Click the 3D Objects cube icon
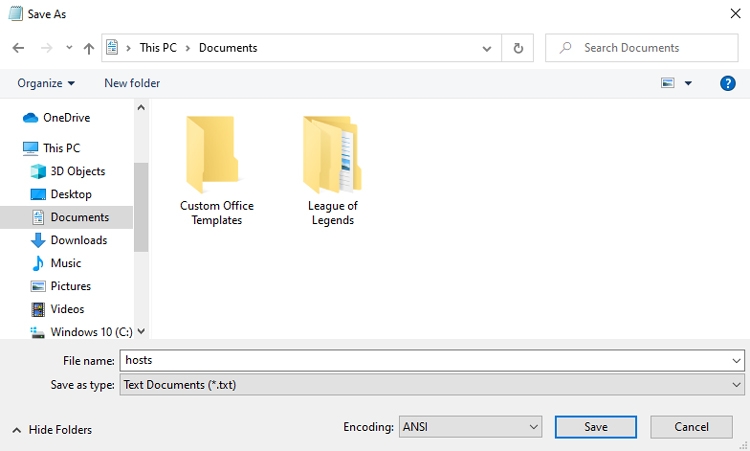The width and height of the screenshot is (750, 451). [38, 171]
